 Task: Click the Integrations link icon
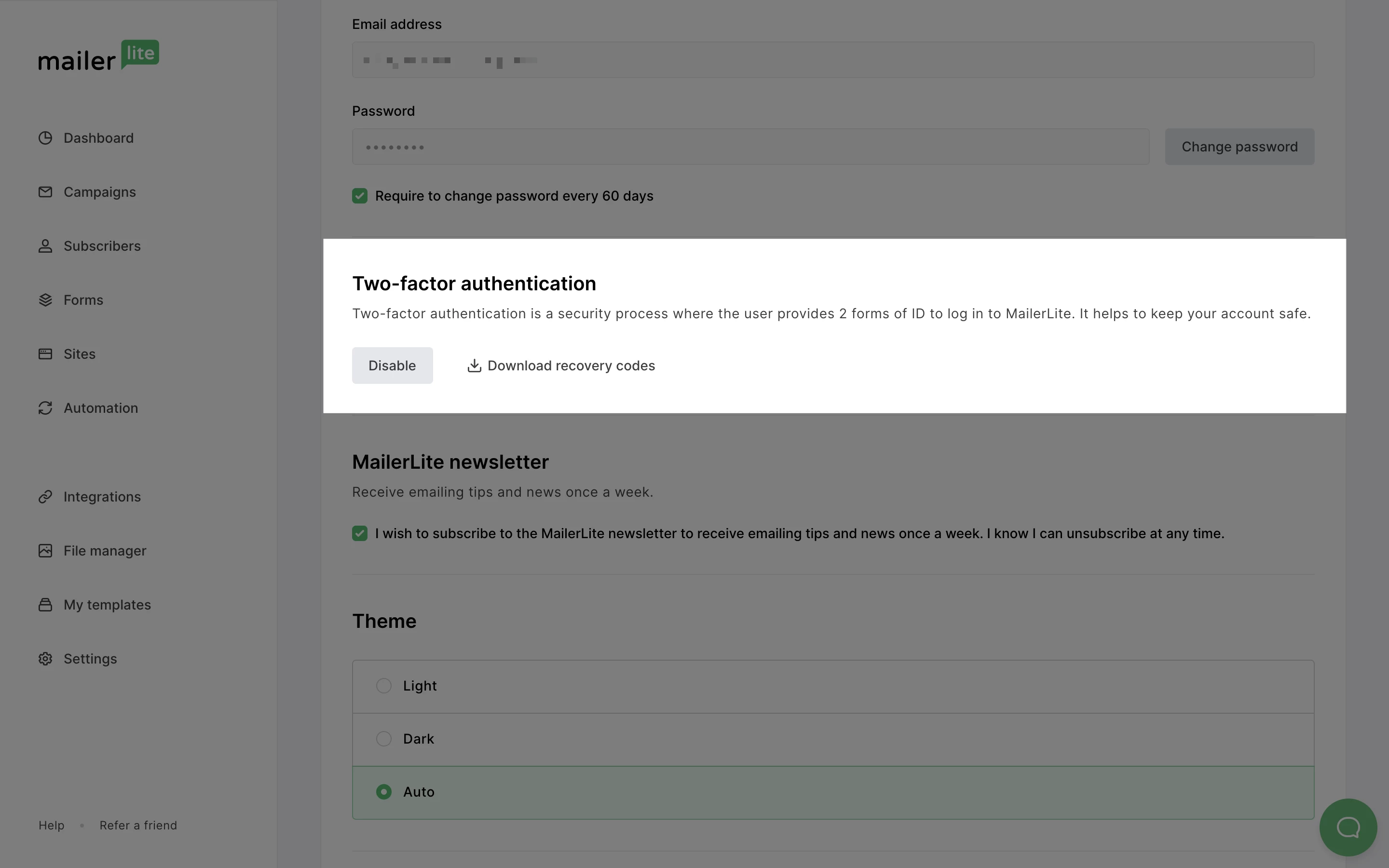pos(45,497)
